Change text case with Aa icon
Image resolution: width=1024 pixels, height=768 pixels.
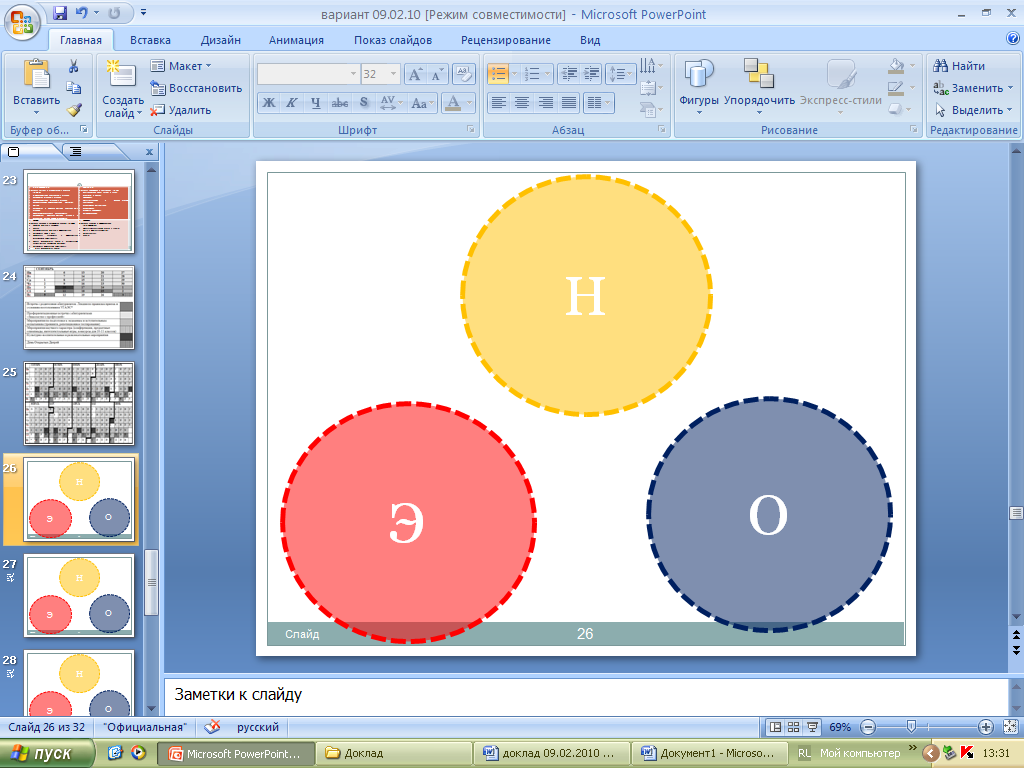coord(421,103)
